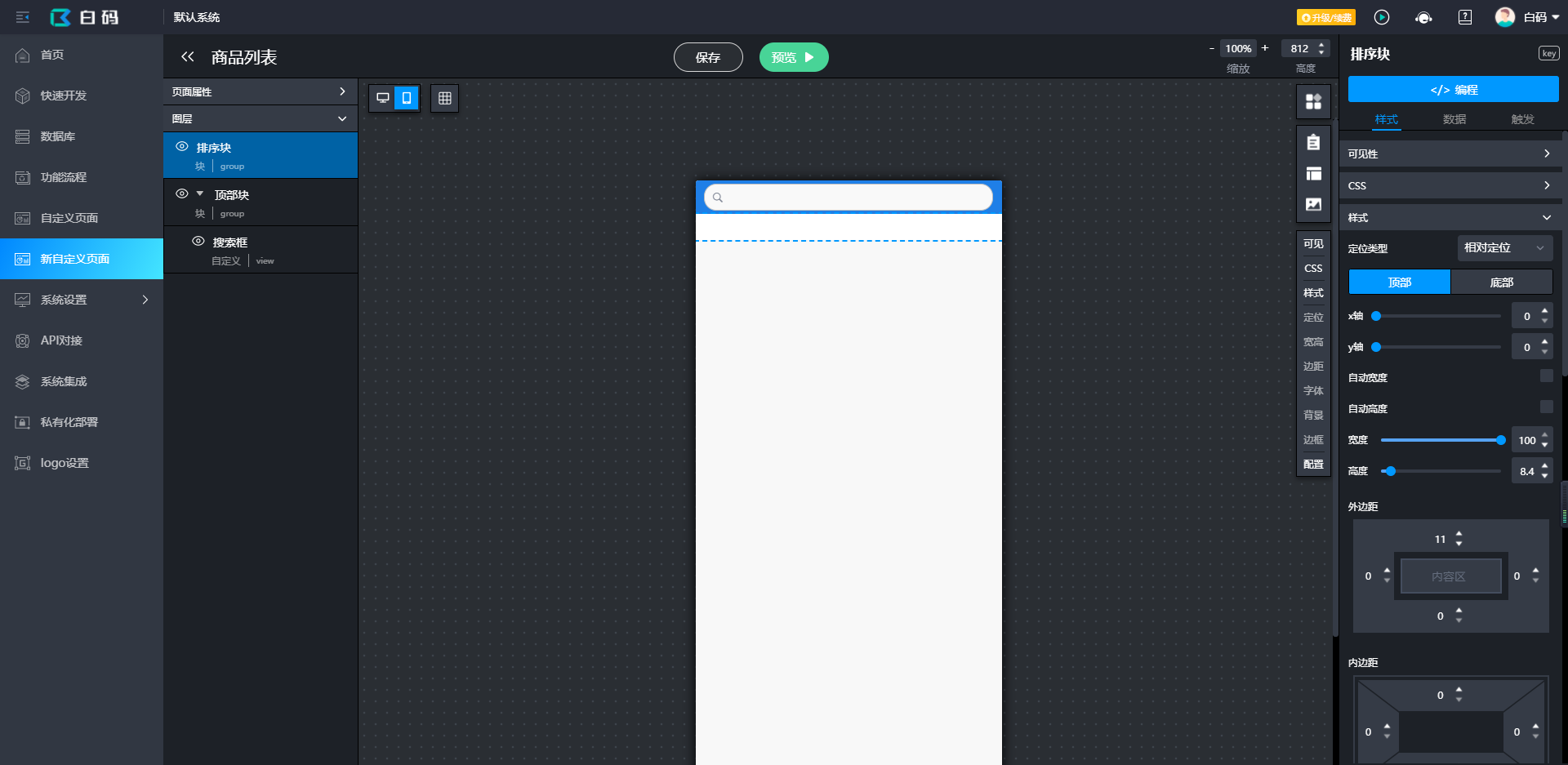Viewport: 1568px width, 765px height.
Task: Select the 搜索框 layer row
Action: tap(261, 249)
